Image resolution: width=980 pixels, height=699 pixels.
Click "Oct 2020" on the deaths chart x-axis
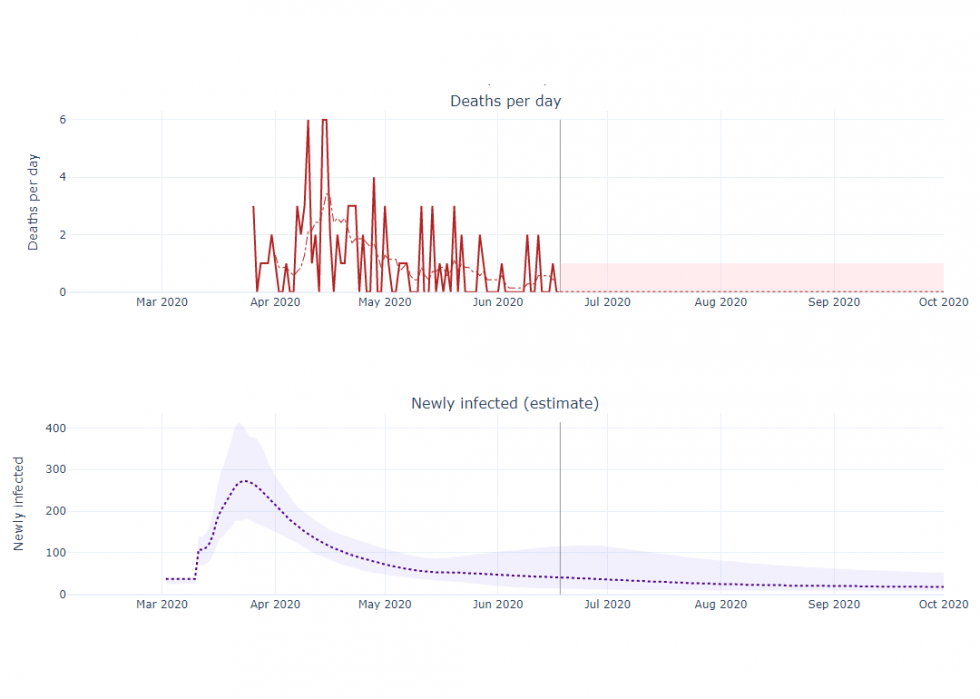tap(943, 302)
